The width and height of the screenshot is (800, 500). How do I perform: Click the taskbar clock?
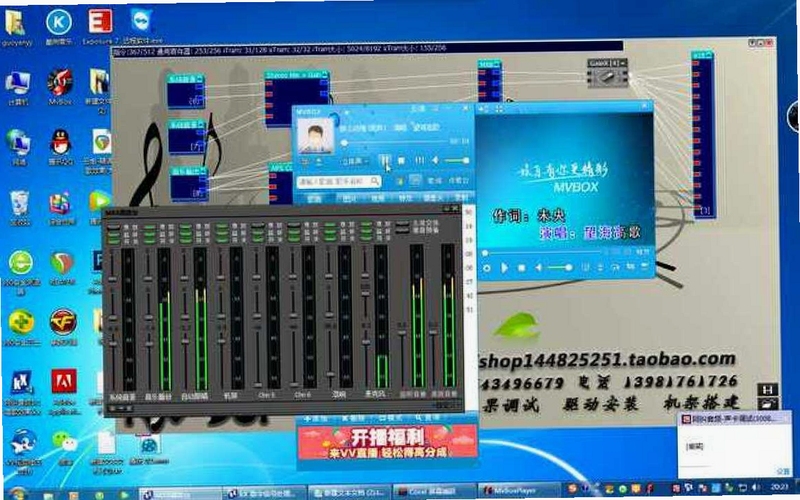click(779, 489)
